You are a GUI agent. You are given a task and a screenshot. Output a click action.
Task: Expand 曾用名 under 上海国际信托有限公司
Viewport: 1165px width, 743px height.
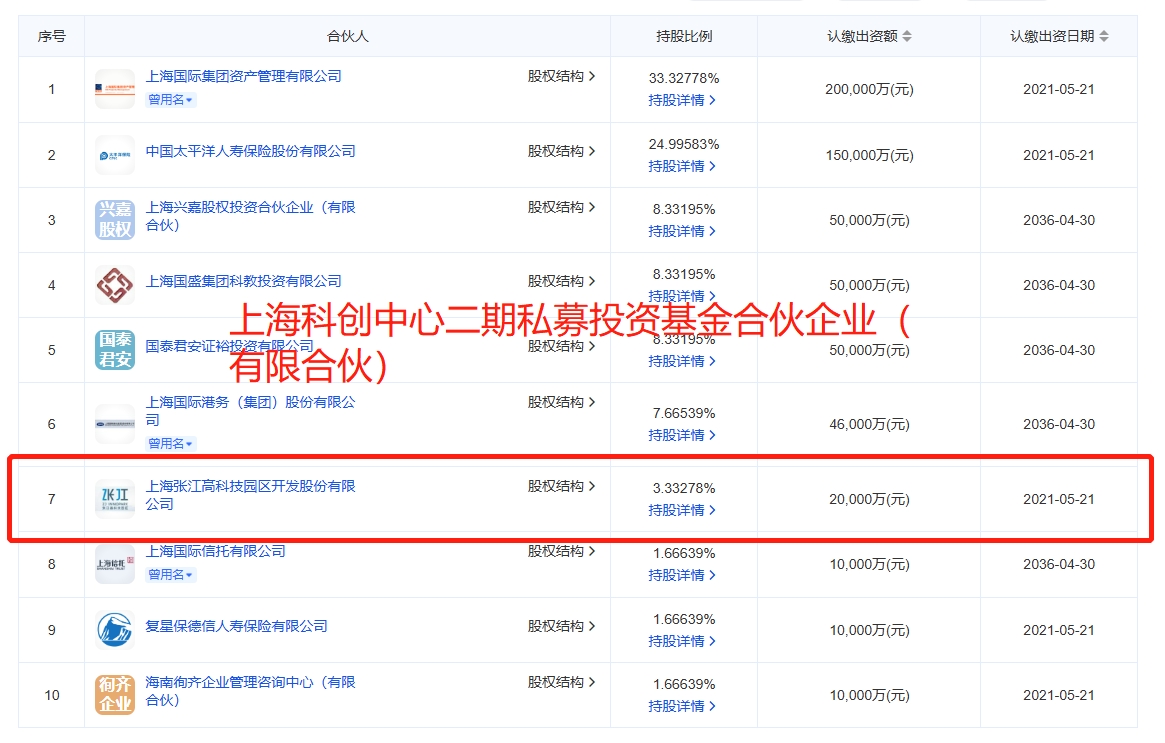[171, 574]
